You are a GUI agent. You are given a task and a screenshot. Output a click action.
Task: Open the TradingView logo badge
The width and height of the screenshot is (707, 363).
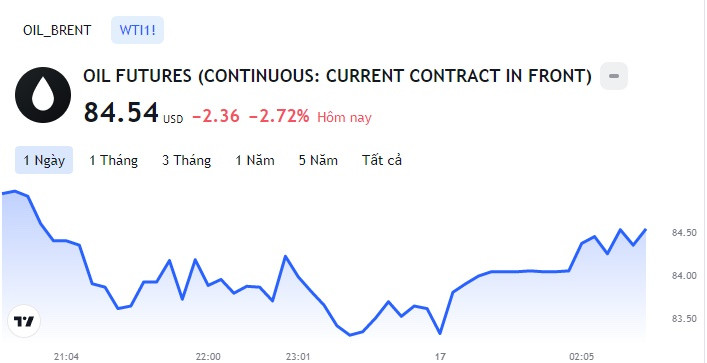tap(24, 322)
